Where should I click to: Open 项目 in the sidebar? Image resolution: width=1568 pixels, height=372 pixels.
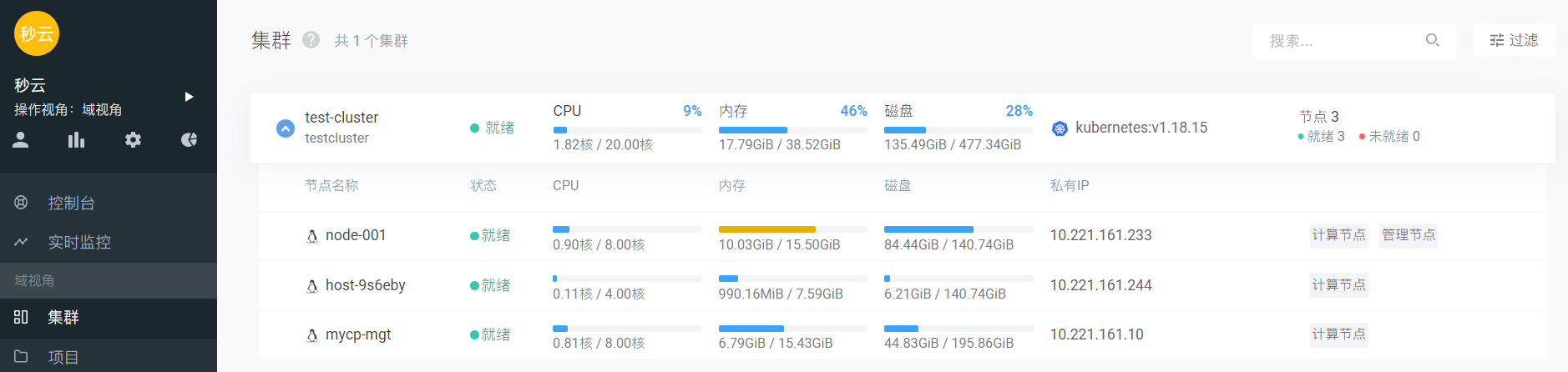(x=63, y=357)
